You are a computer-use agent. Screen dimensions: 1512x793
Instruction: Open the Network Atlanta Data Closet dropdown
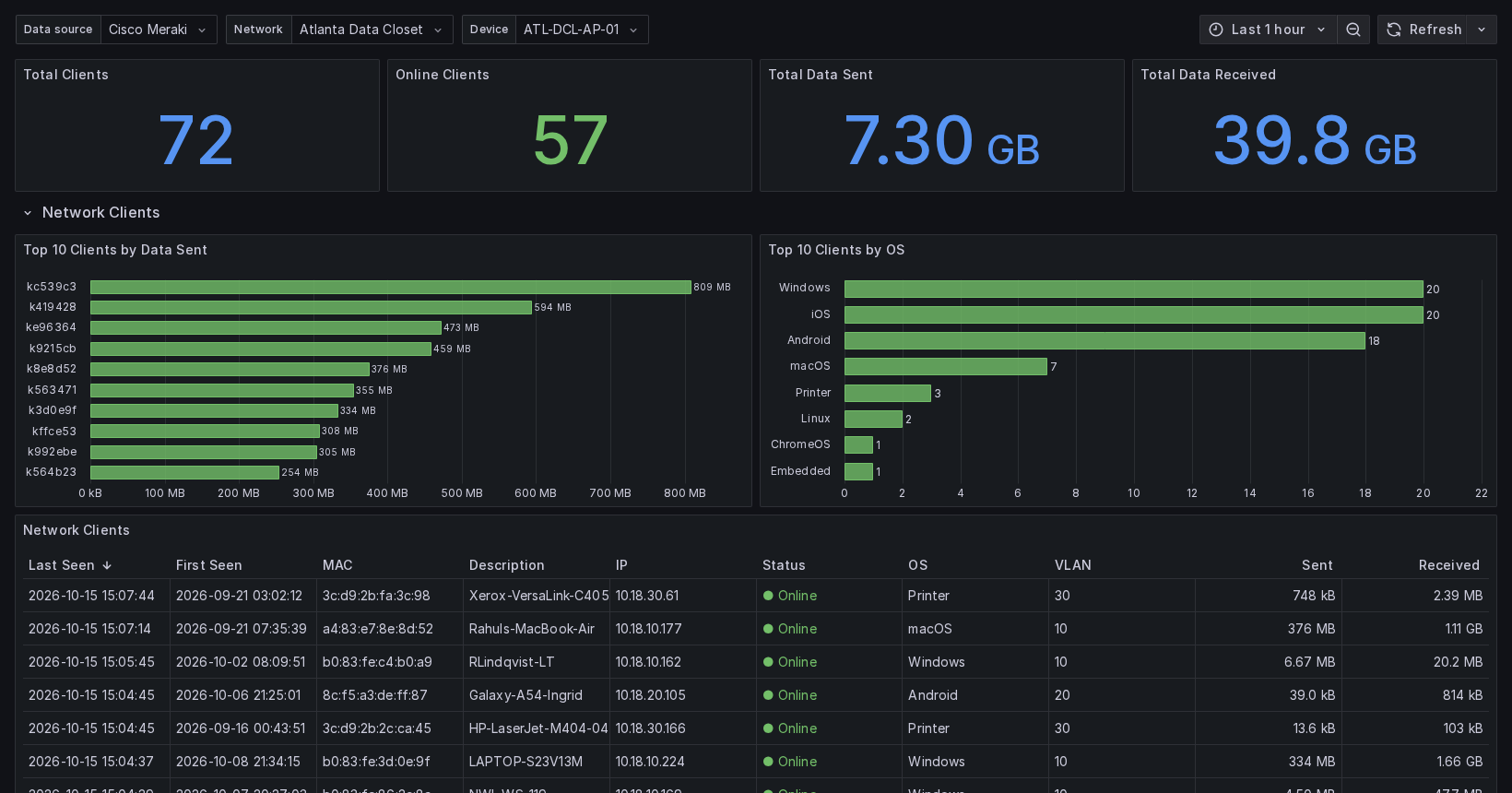[372, 30]
